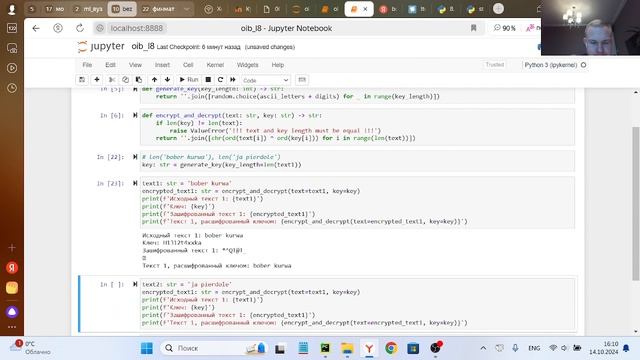Click the Jupyter logo

(x=101, y=46)
